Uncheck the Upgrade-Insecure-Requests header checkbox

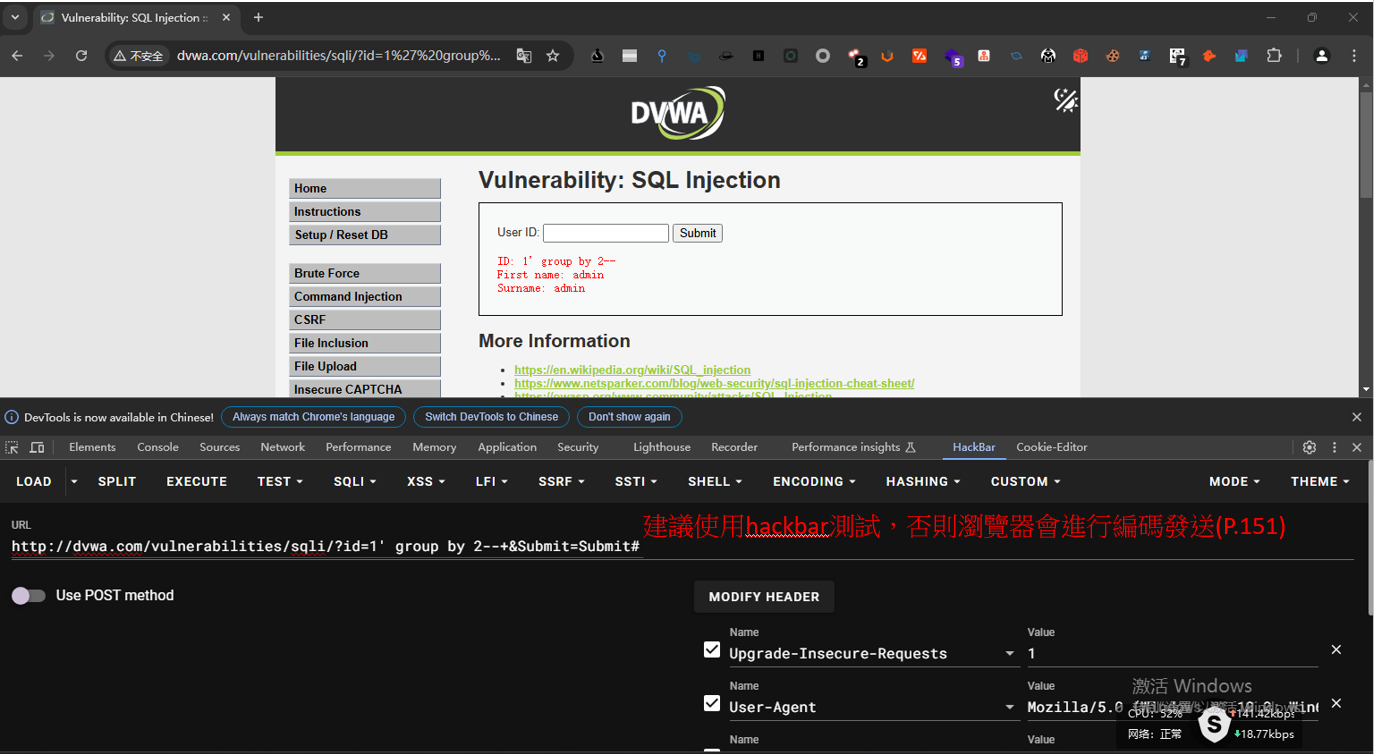click(711, 650)
